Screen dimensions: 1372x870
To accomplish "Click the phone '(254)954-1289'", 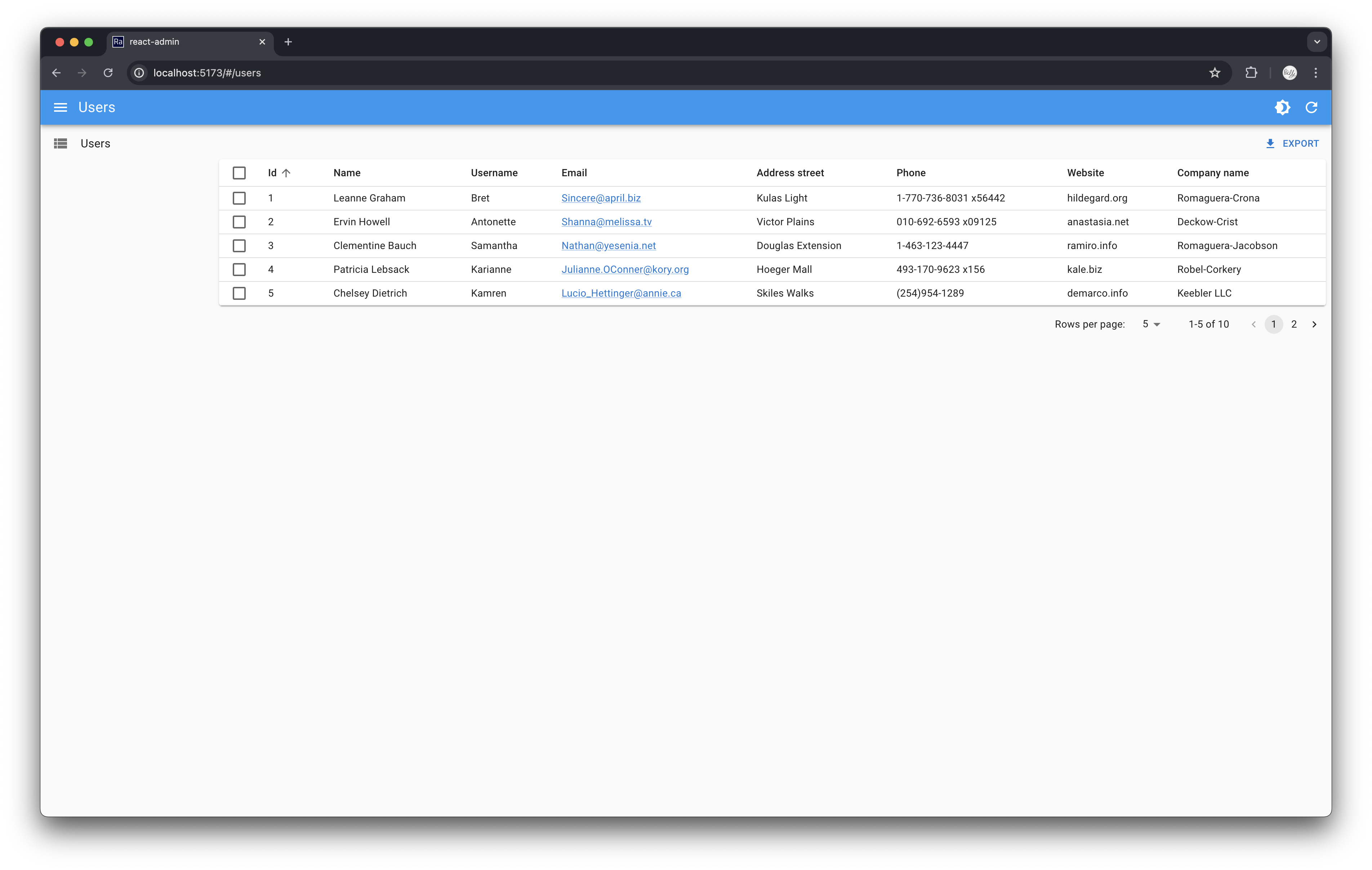I will tap(930, 294).
